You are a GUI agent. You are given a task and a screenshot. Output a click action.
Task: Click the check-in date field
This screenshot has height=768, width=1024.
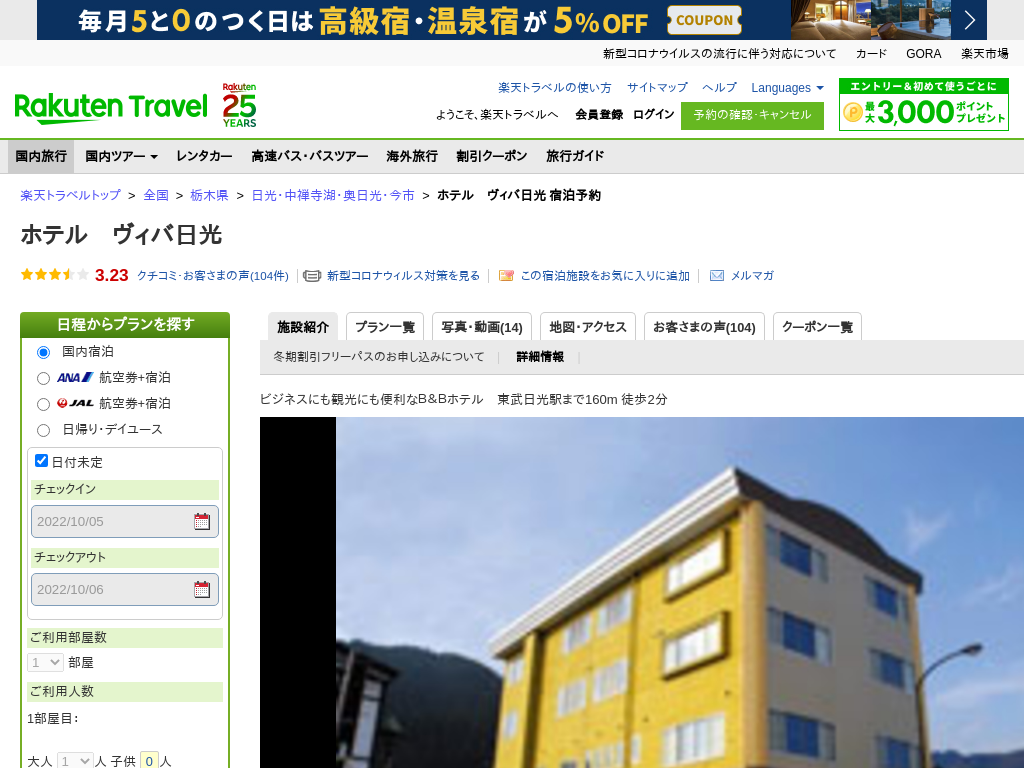point(125,521)
